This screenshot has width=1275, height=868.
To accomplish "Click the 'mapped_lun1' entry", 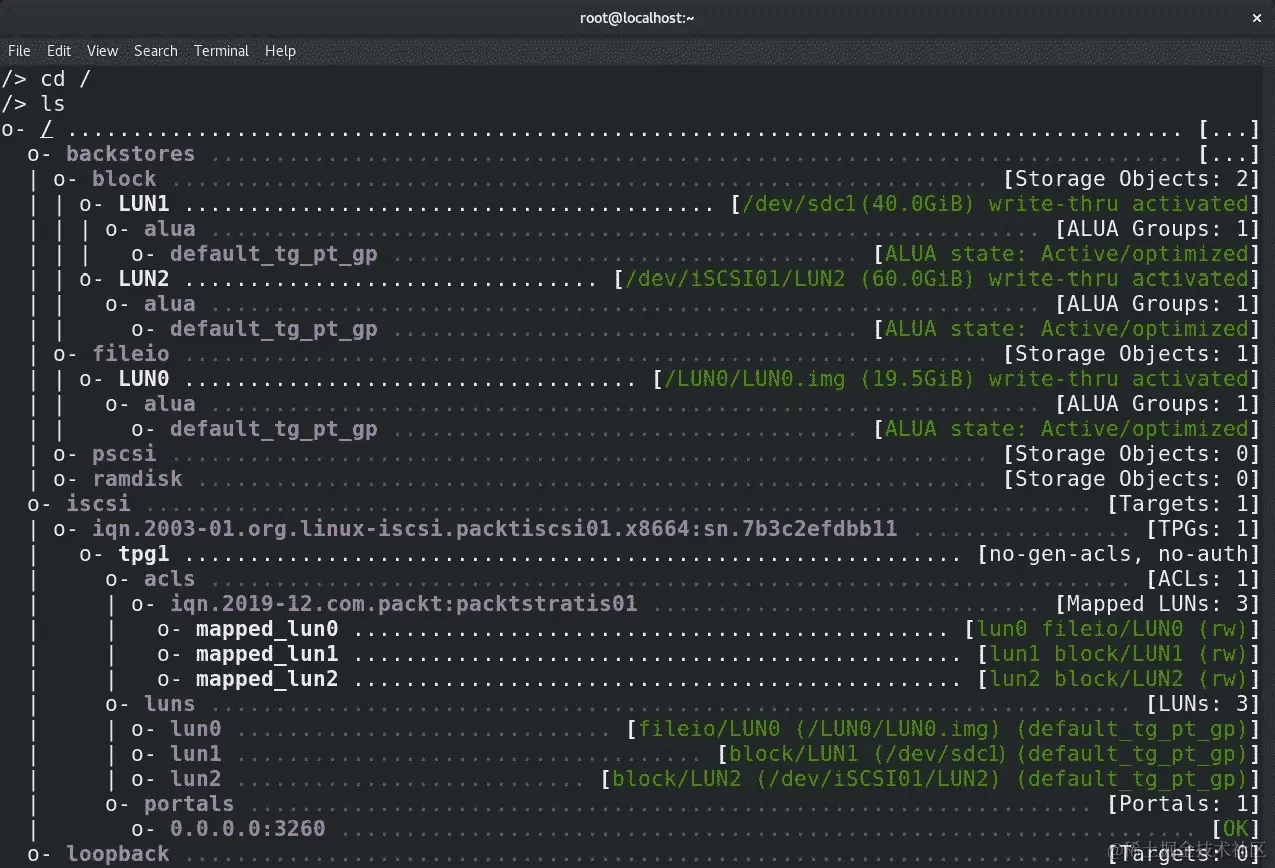I will (267, 654).
